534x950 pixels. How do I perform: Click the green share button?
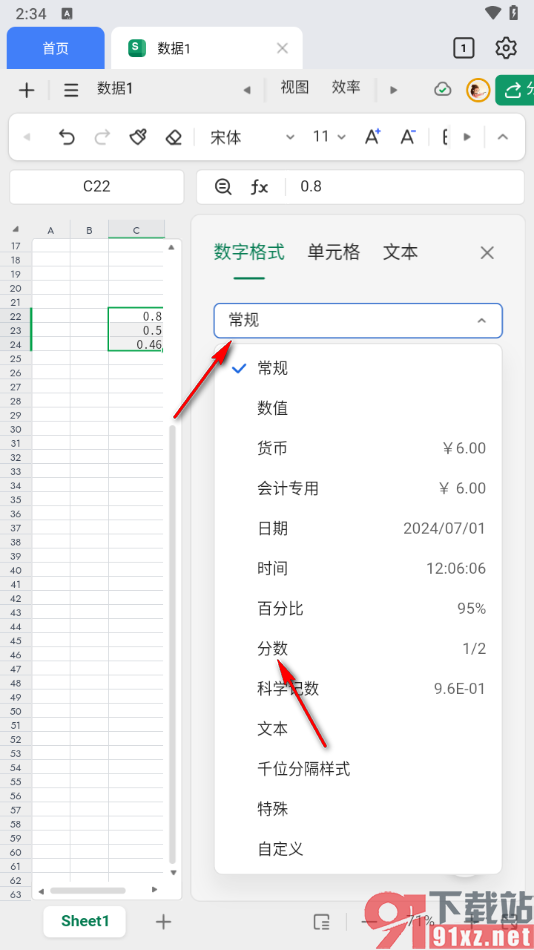tap(515, 90)
